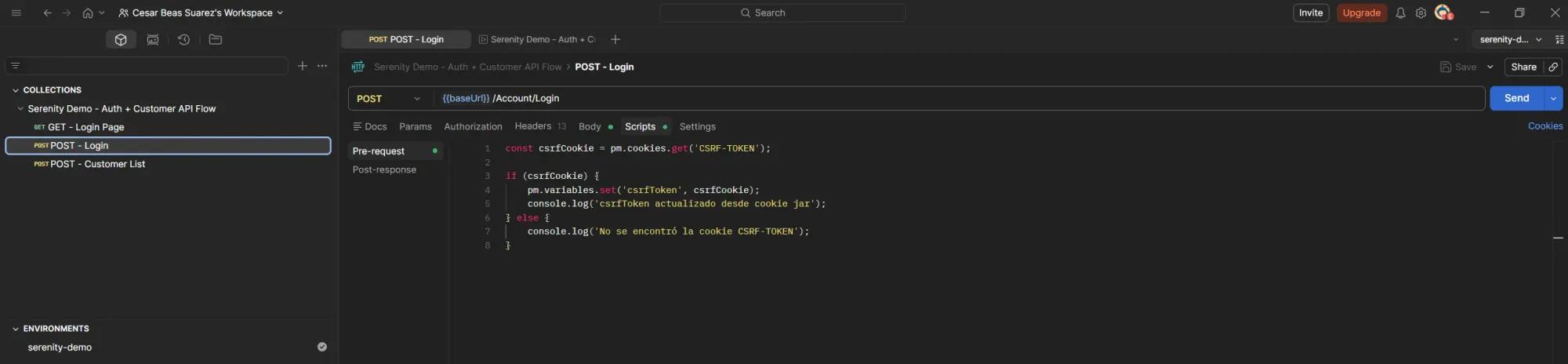
Task: Open settings gear icon
Action: pyautogui.click(x=1421, y=13)
